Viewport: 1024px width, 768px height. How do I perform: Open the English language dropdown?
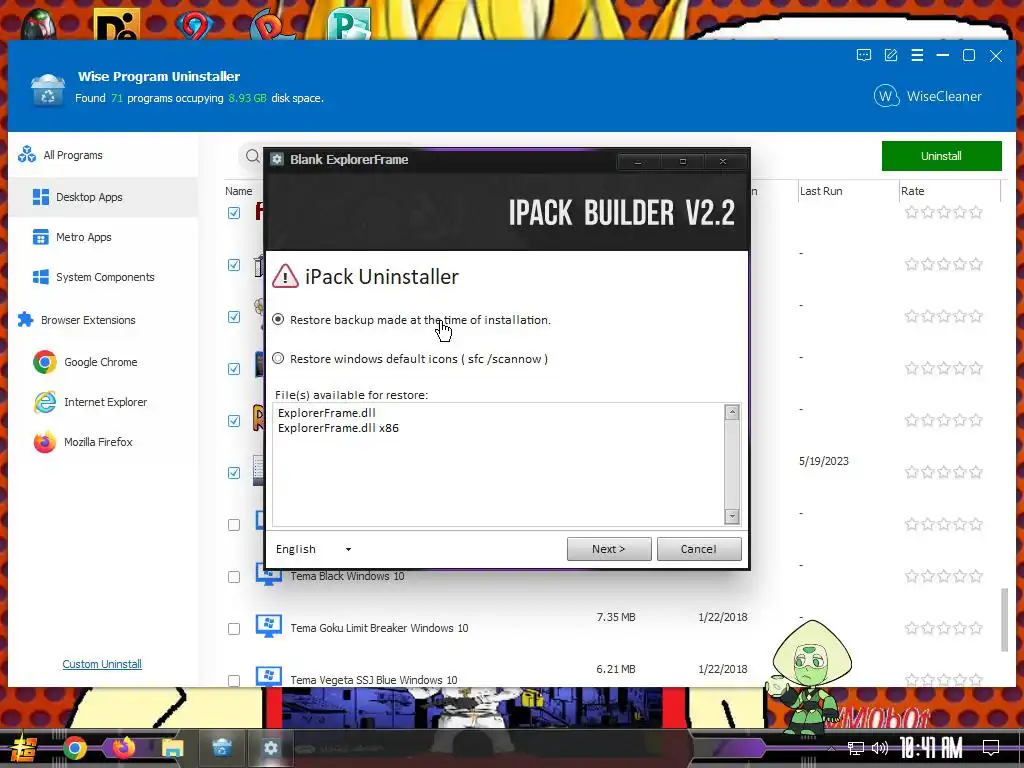point(314,549)
